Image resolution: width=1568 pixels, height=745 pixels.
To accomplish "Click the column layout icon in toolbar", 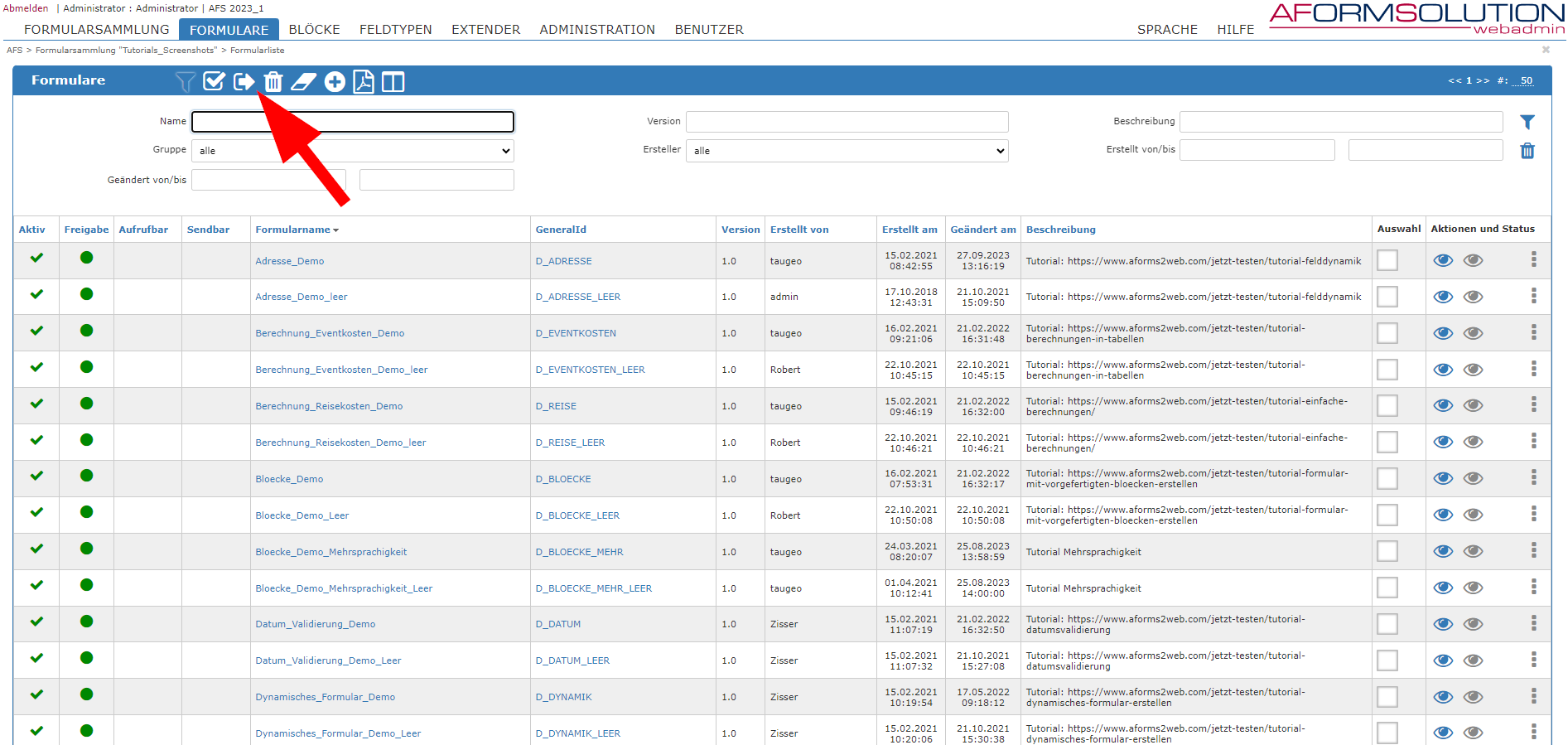I will pyautogui.click(x=393, y=81).
